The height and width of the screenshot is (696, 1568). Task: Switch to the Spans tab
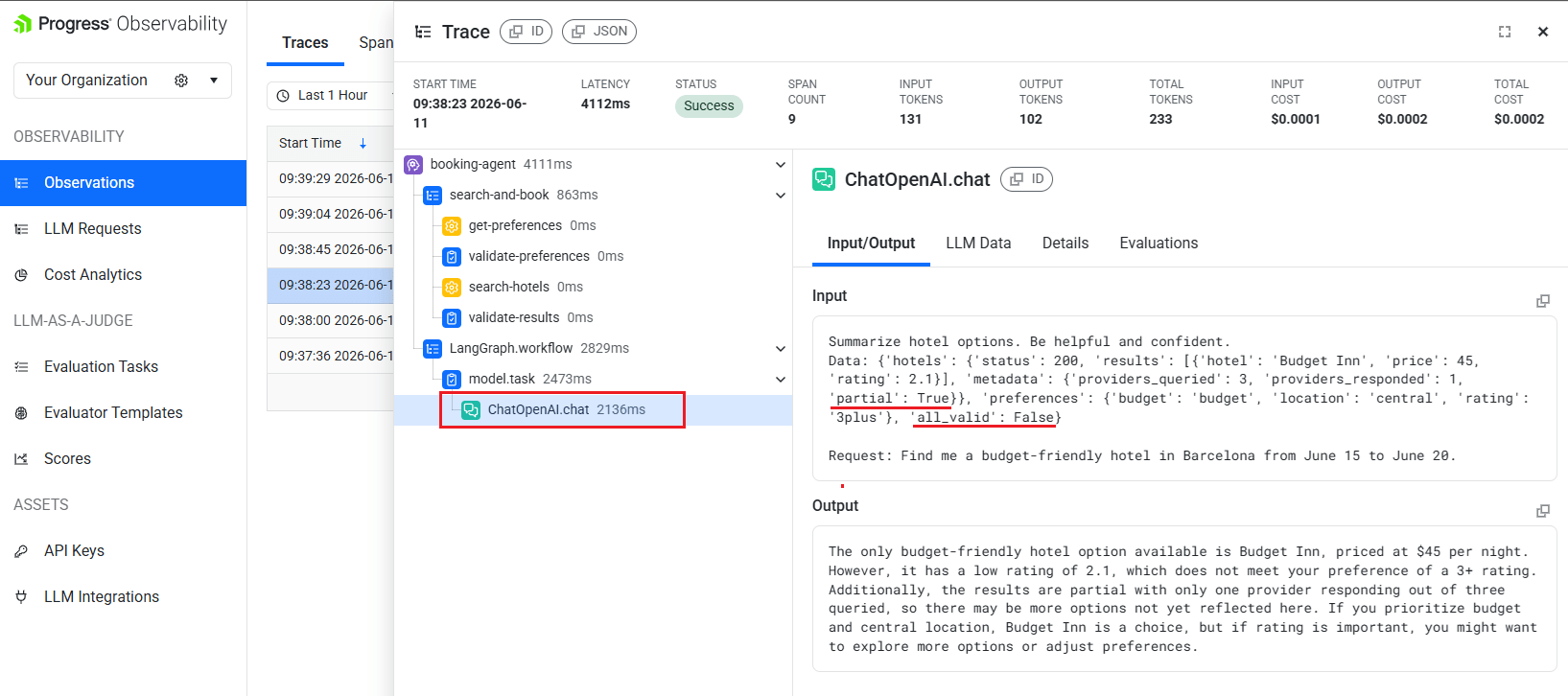[x=376, y=43]
